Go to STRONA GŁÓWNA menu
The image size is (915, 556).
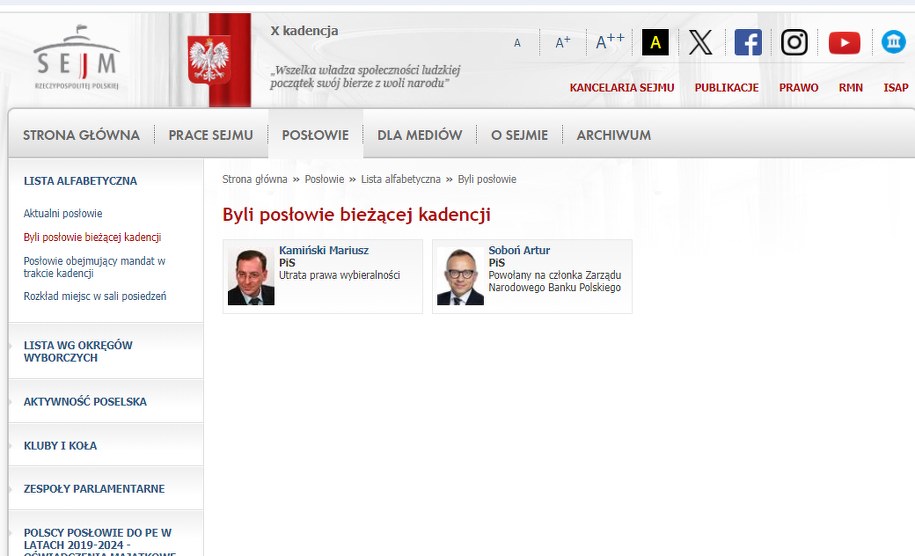click(x=81, y=135)
